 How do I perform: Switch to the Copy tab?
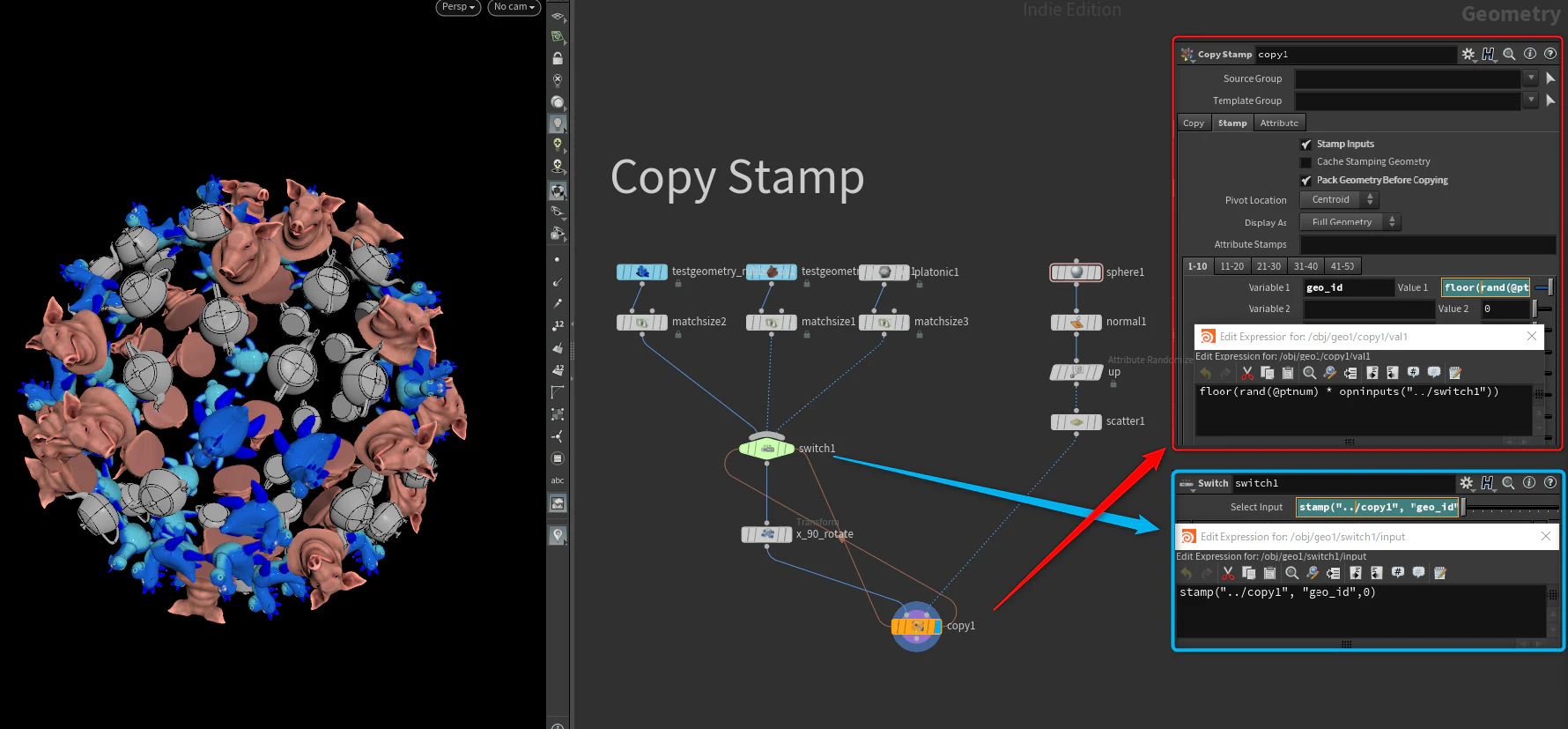pos(1194,123)
